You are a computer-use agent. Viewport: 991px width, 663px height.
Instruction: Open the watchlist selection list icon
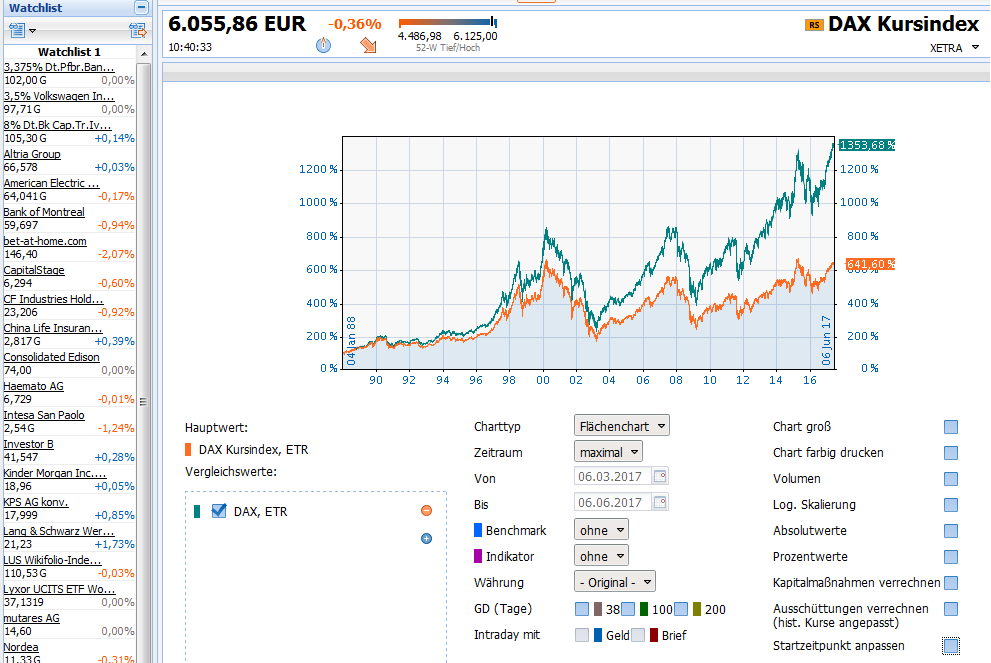(20, 30)
